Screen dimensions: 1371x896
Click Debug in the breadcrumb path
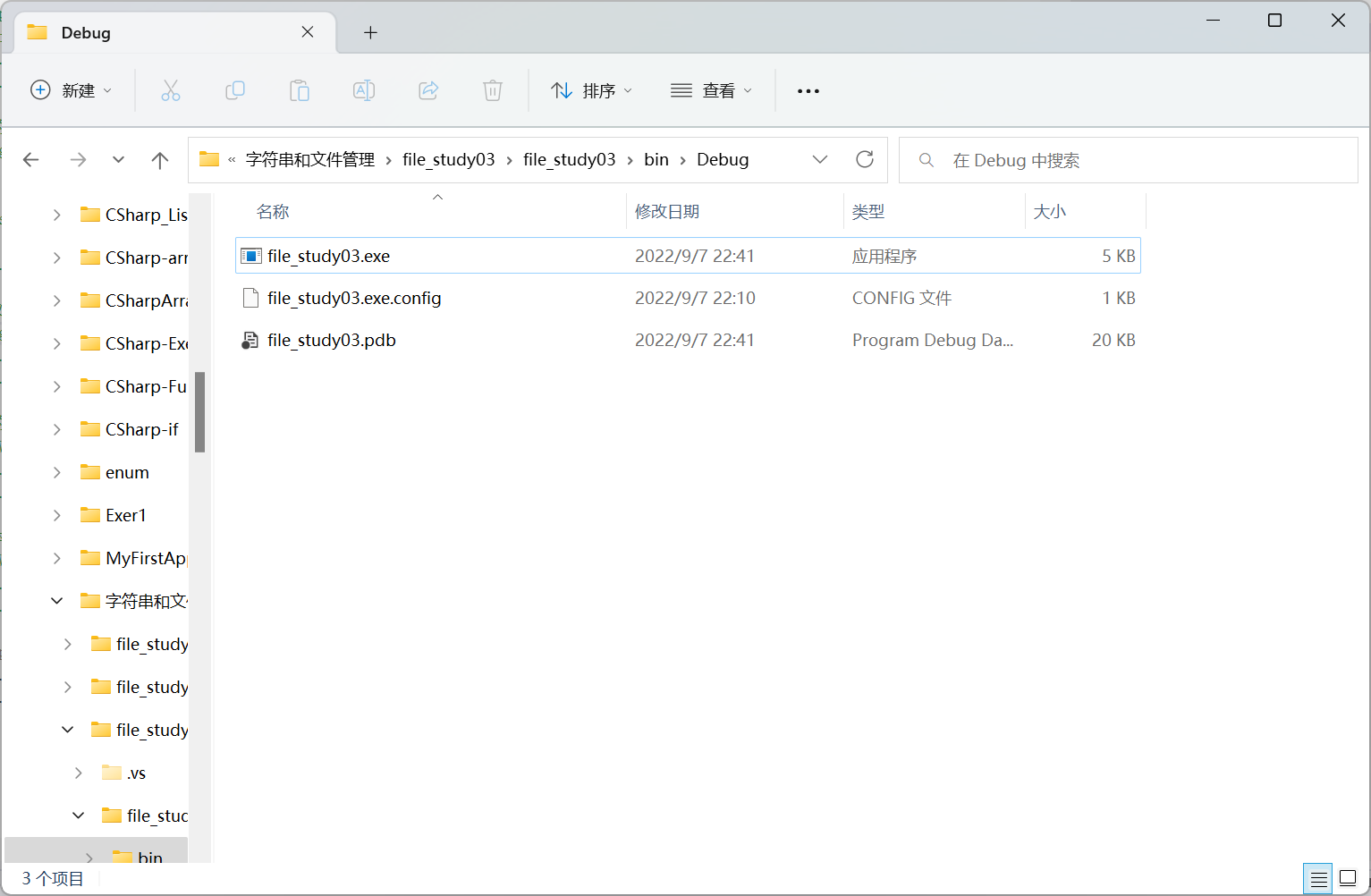click(x=723, y=159)
